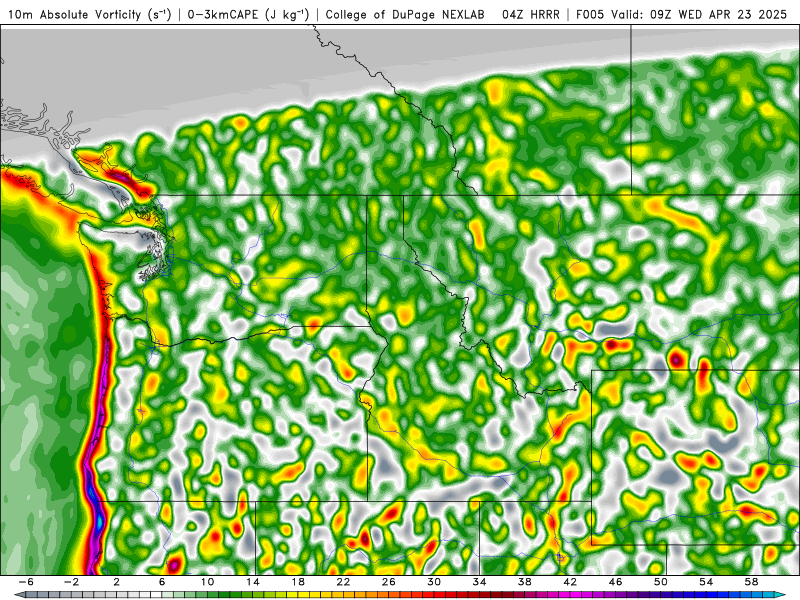Image resolution: width=800 pixels, height=600 pixels.
Task: Click the colorbar label "18"
Action: 298,582
